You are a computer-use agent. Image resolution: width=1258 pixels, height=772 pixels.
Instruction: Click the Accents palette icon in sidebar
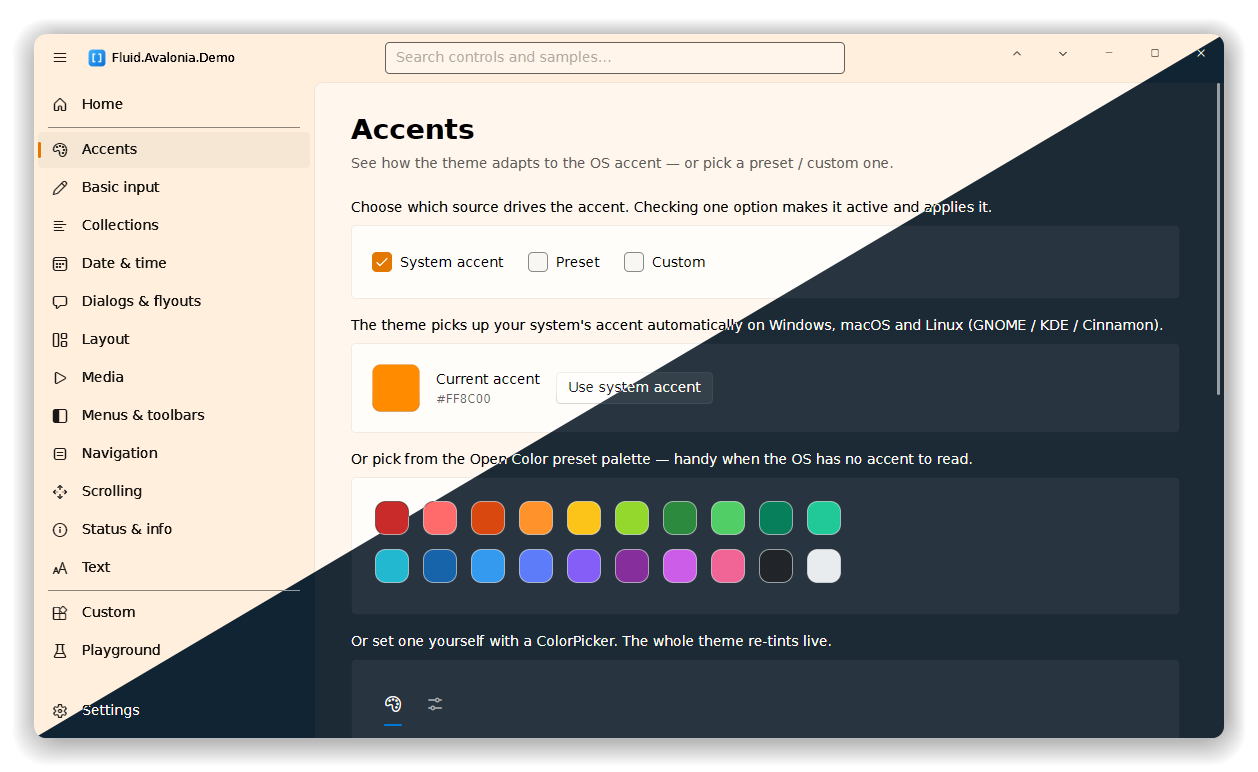60,149
